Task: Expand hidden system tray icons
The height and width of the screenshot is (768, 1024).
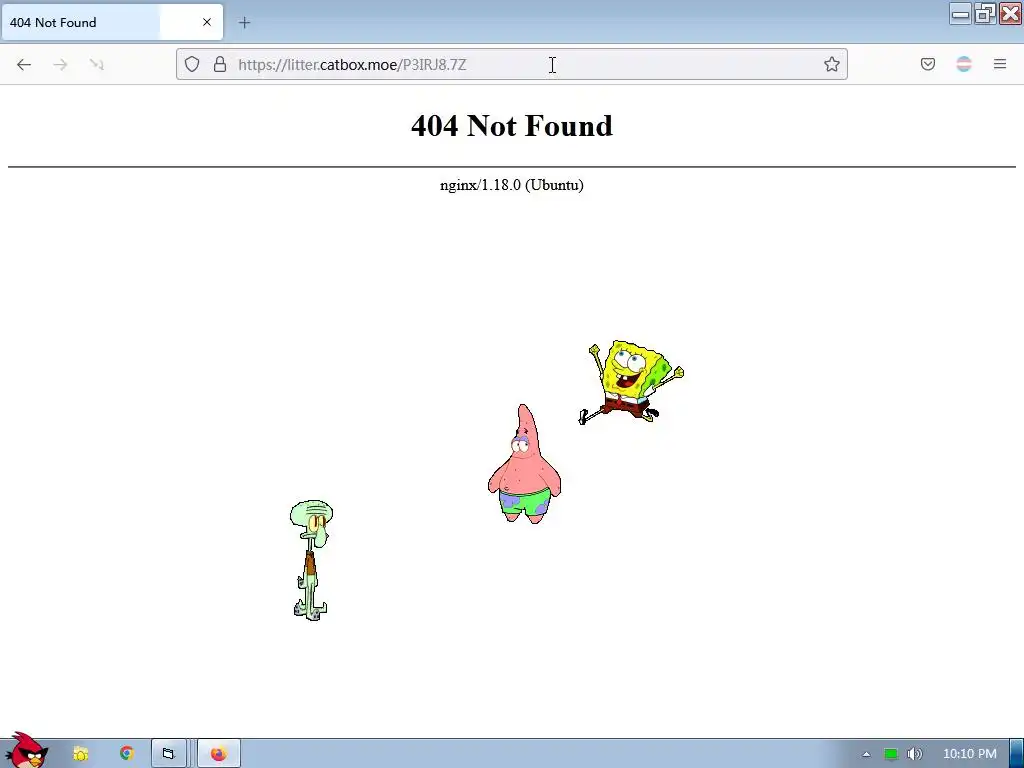Action: (866, 754)
